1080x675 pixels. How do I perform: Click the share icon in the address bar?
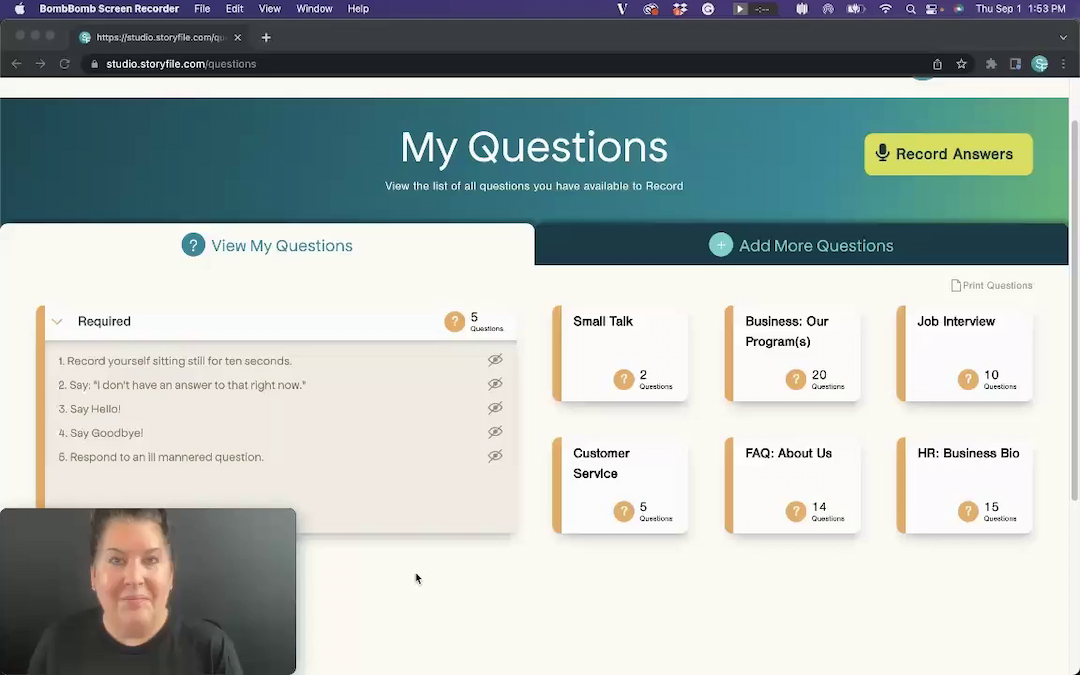tap(937, 63)
